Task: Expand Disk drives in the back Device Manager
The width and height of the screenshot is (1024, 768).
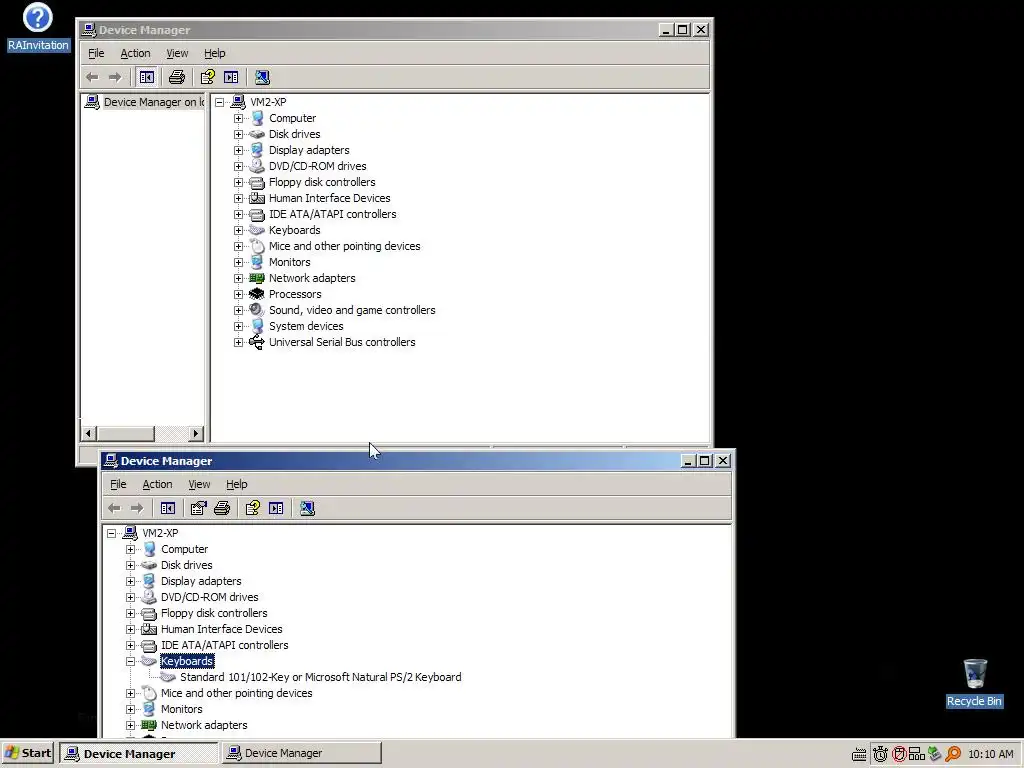Action: point(238,135)
